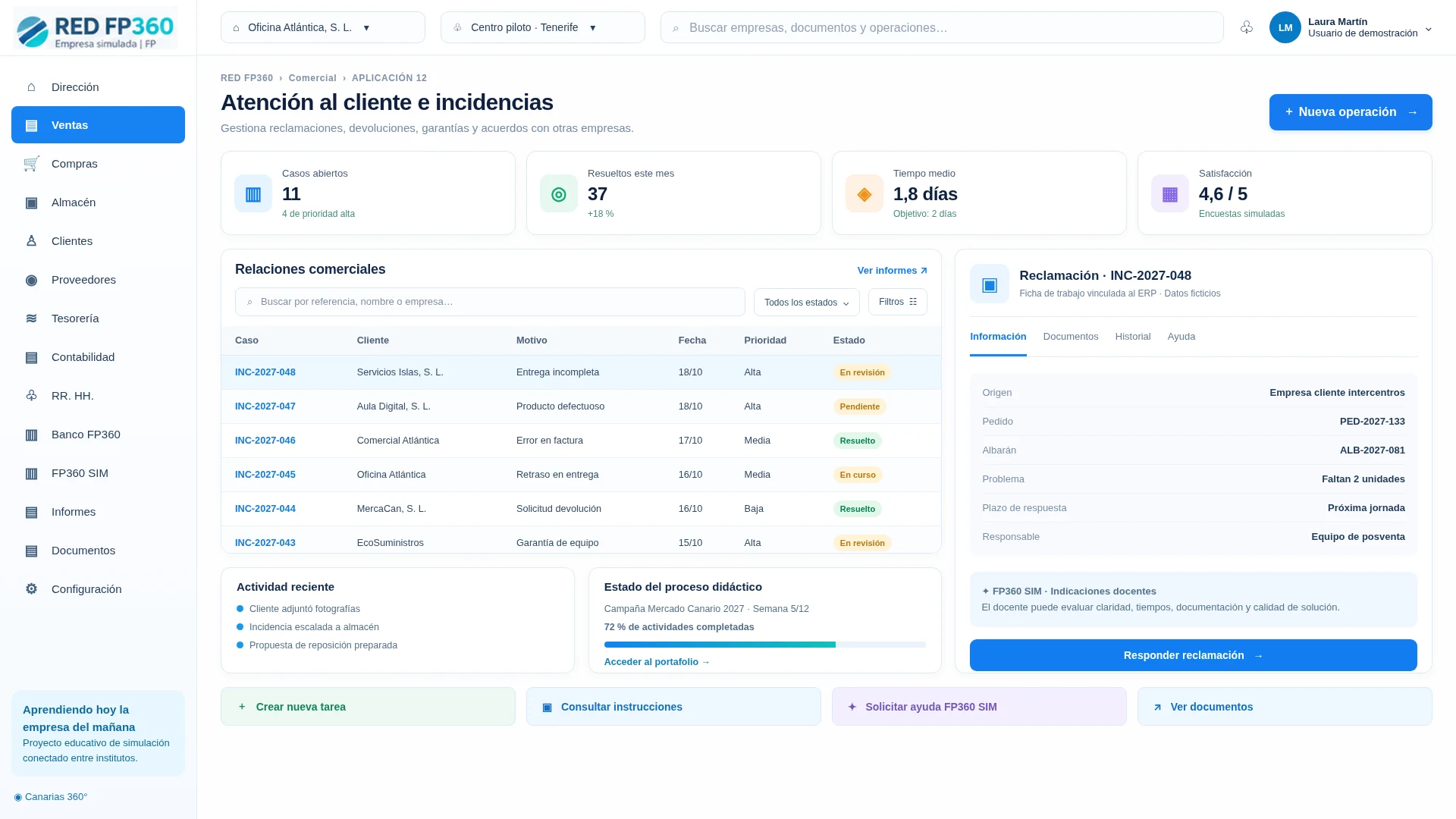Click the Comercial breadcrumb

tap(312, 78)
